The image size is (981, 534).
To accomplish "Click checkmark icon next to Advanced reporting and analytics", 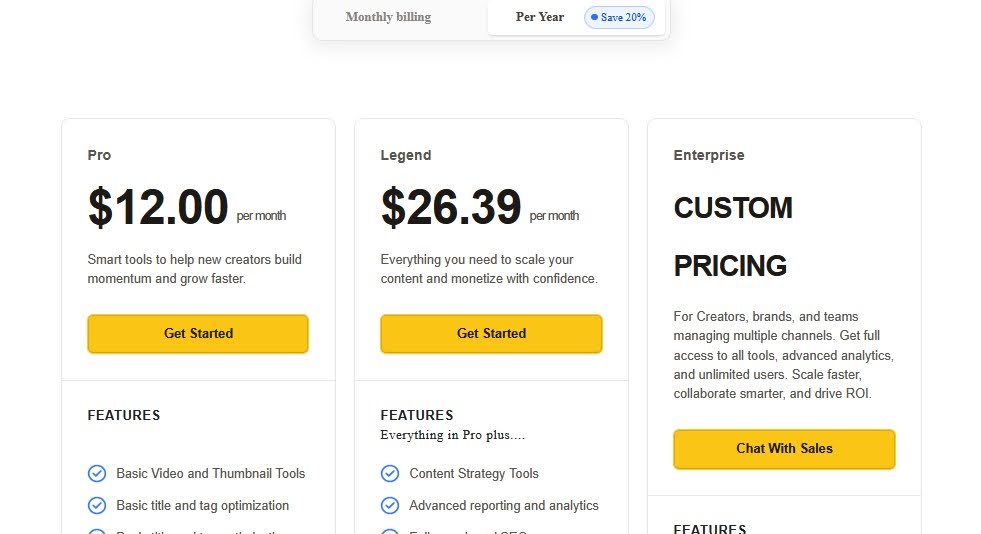I will point(390,506).
